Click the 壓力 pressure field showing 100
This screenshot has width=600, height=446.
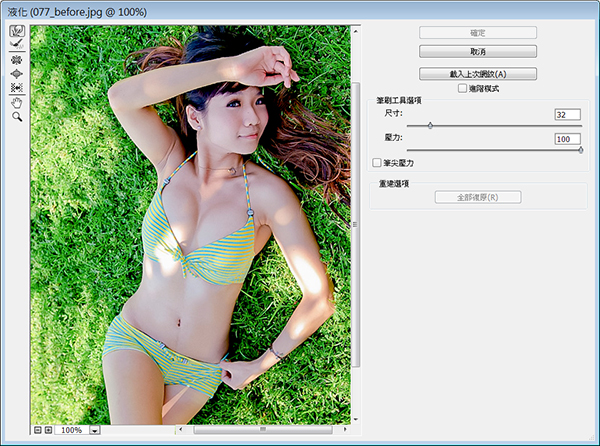click(567, 139)
